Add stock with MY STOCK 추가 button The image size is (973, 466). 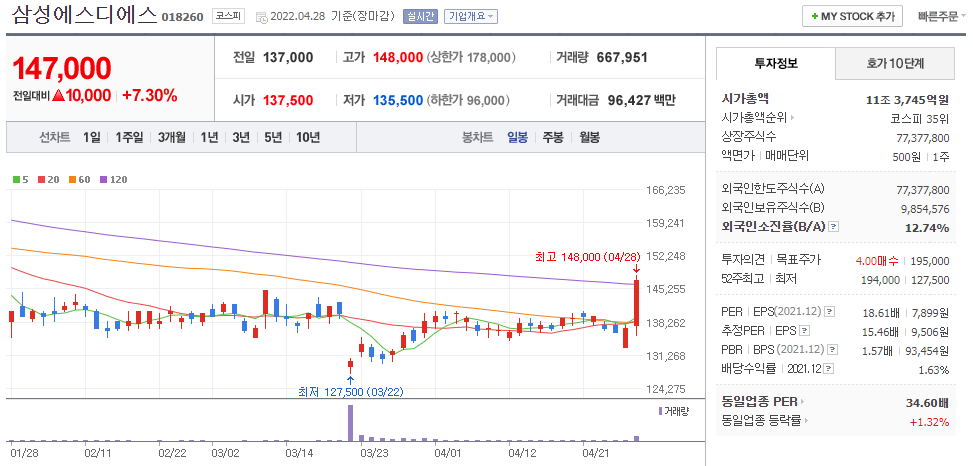point(852,17)
